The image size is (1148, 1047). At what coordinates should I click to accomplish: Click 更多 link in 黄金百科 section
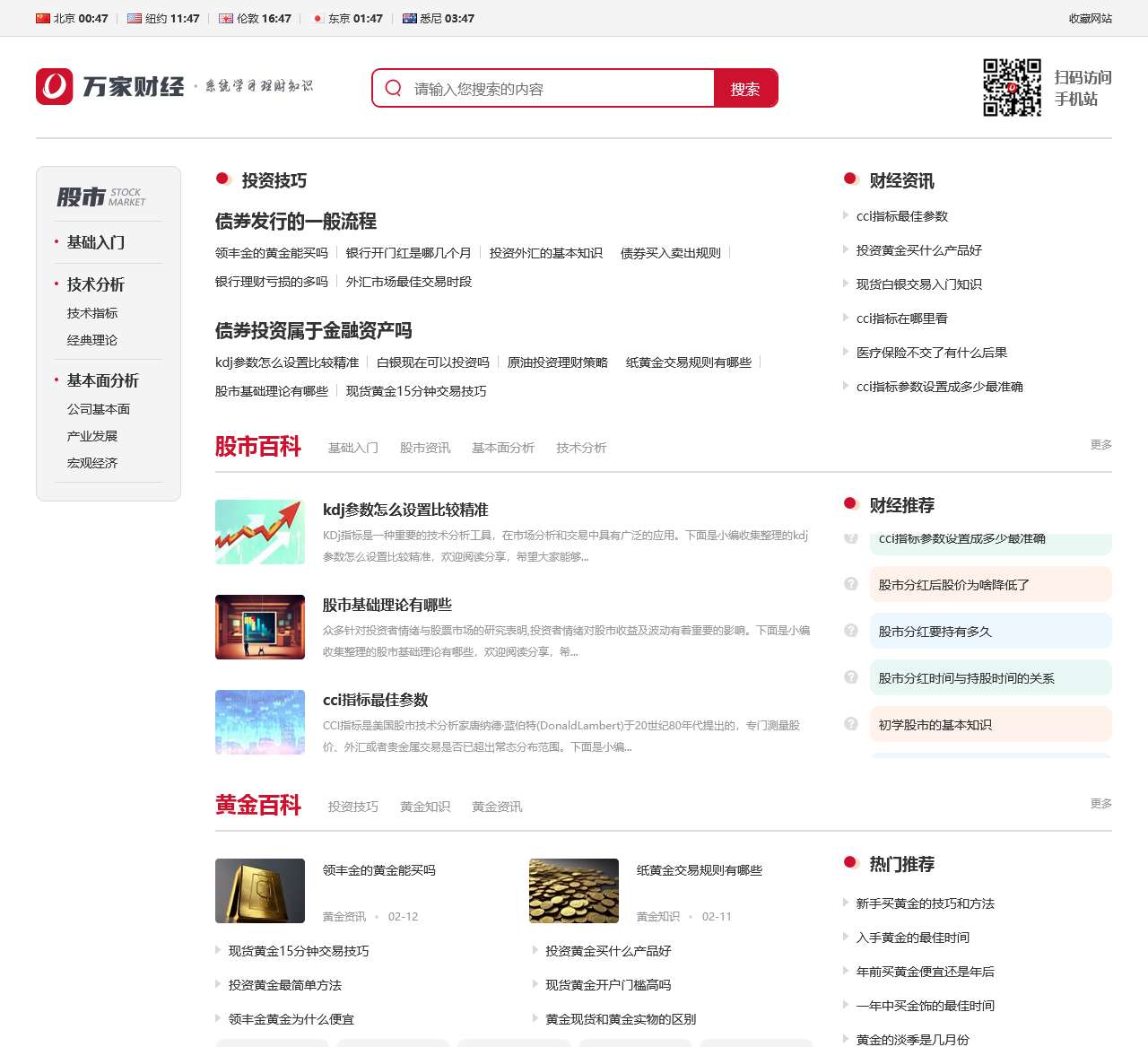point(1101,803)
